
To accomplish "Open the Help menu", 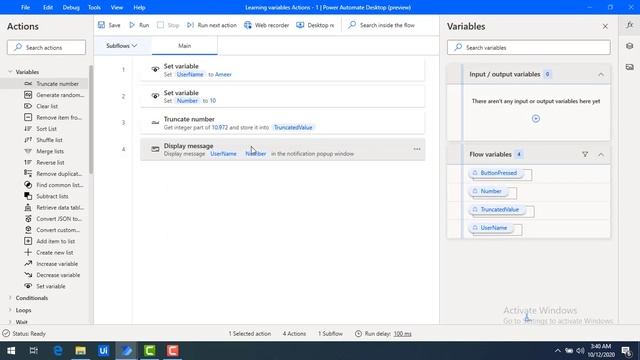I will [x=139, y=7].
